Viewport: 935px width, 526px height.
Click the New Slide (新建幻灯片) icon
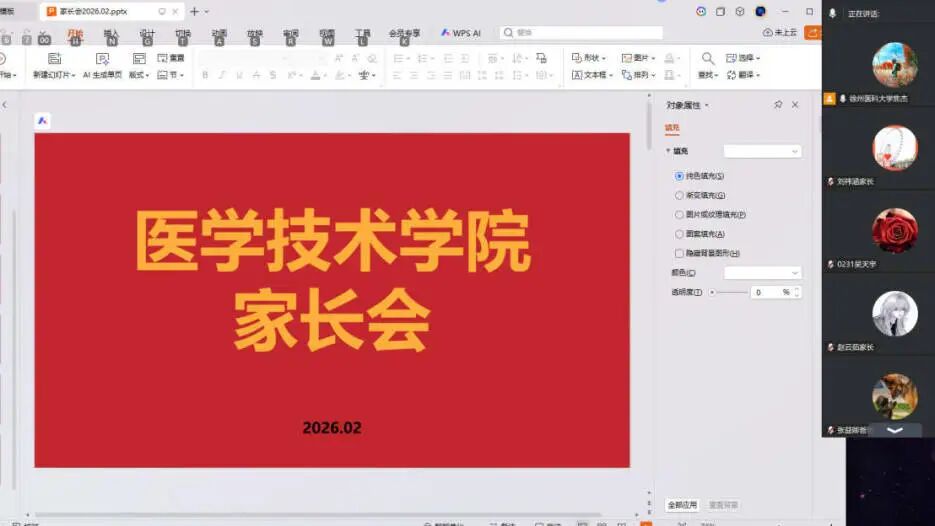click(54, 59)
